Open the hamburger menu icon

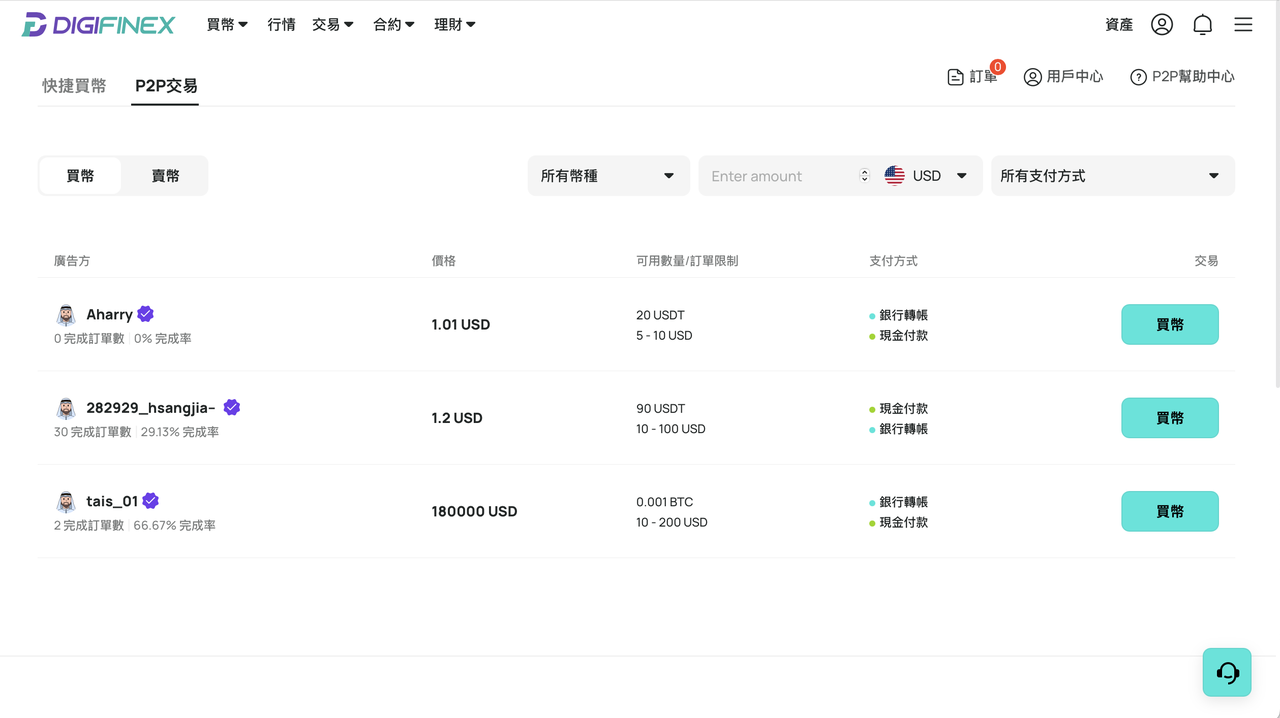[x=1243, y=24]
